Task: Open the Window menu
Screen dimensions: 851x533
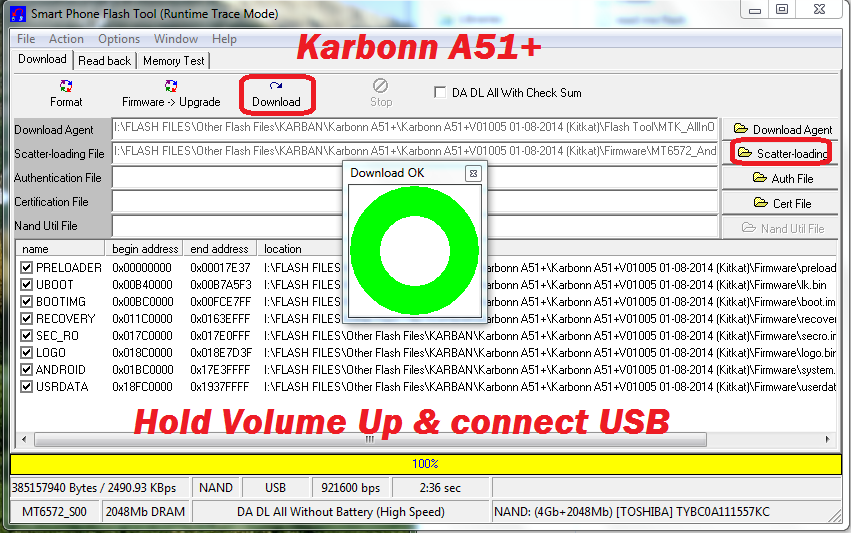Action: (x=176, y=39)
